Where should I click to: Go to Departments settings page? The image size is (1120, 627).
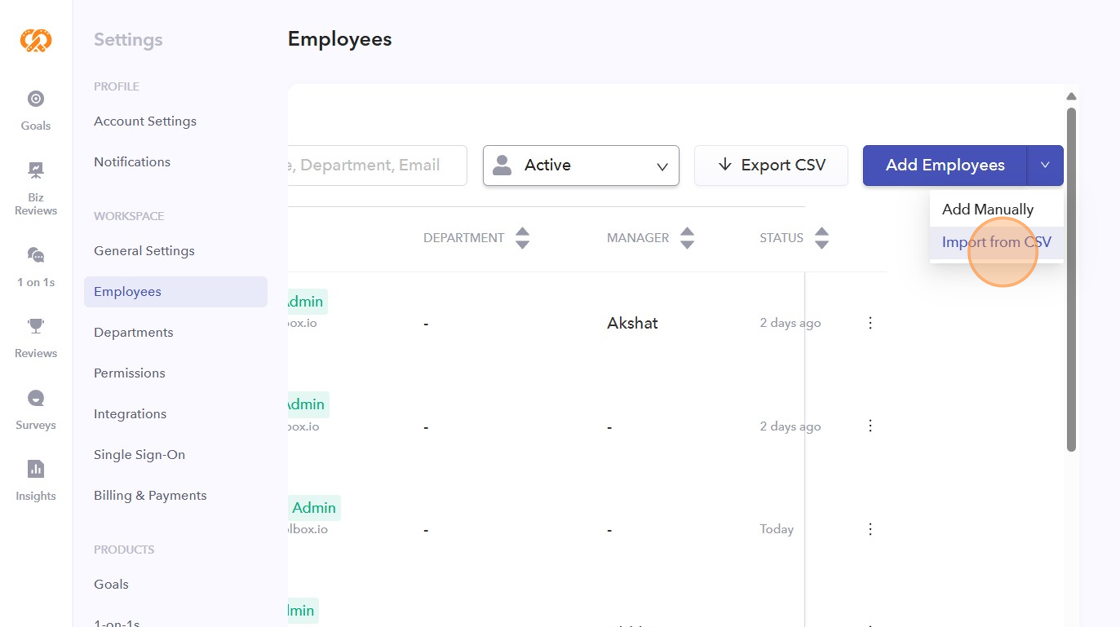click(133, 333)
